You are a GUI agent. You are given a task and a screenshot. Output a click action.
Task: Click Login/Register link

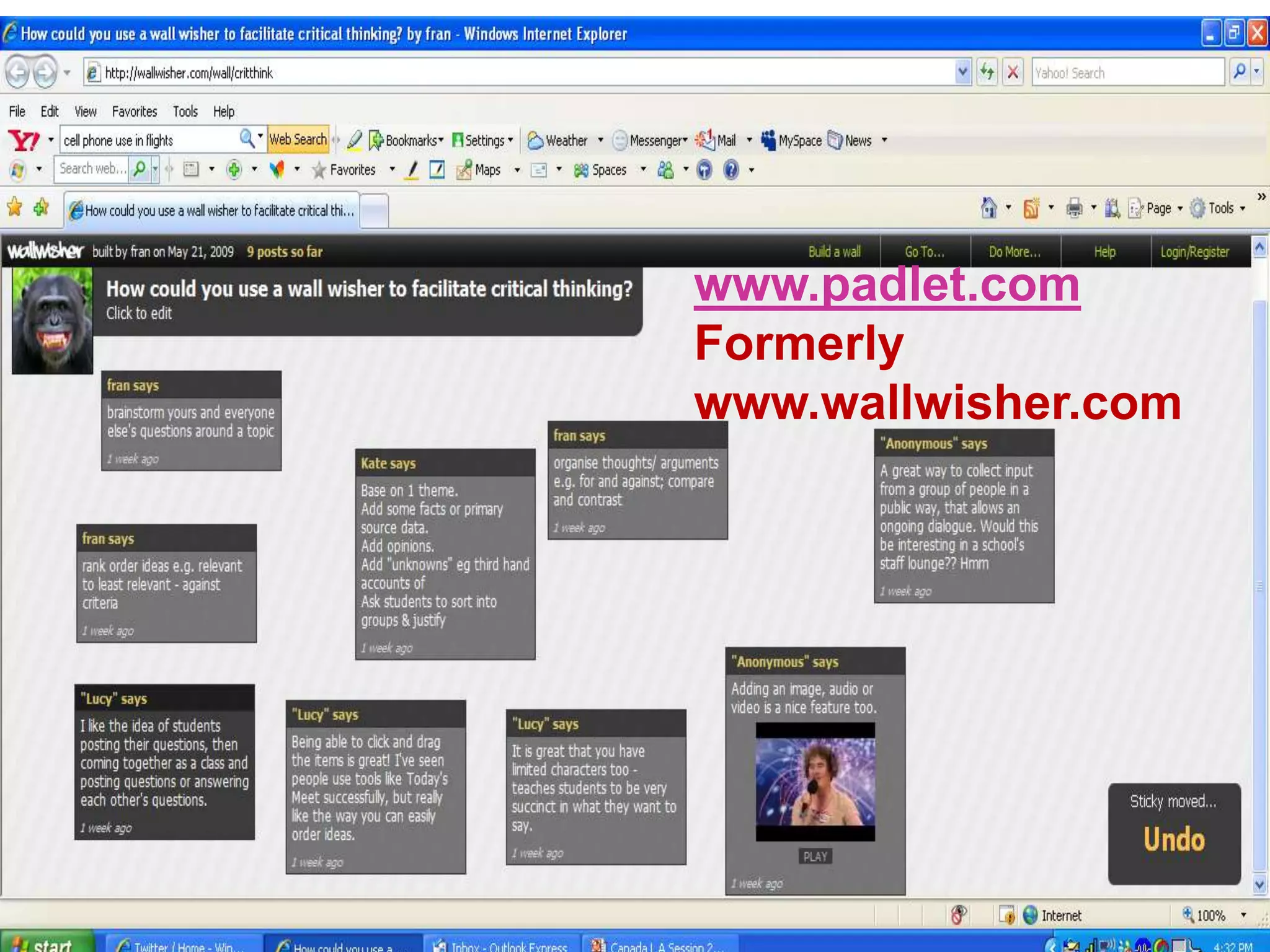tap(1194, 252)
